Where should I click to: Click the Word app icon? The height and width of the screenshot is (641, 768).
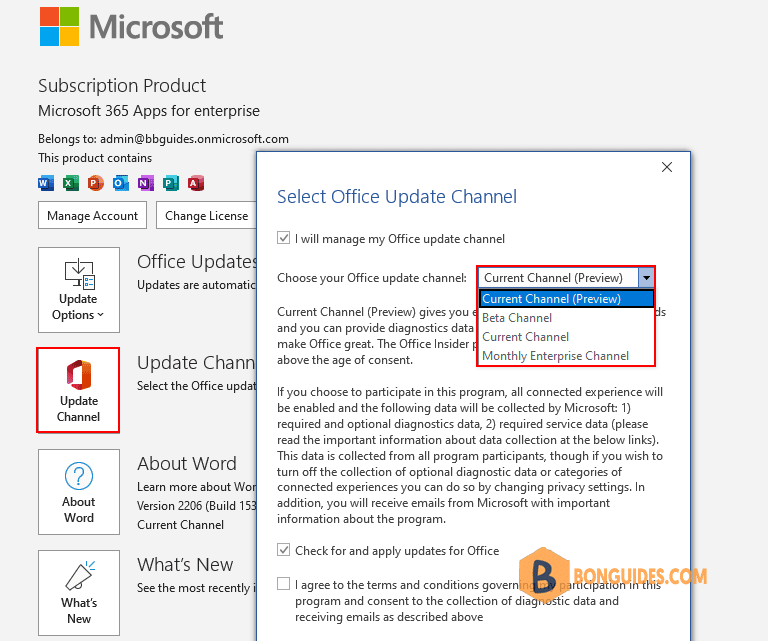pyautogui.click(x=46, y=184)
